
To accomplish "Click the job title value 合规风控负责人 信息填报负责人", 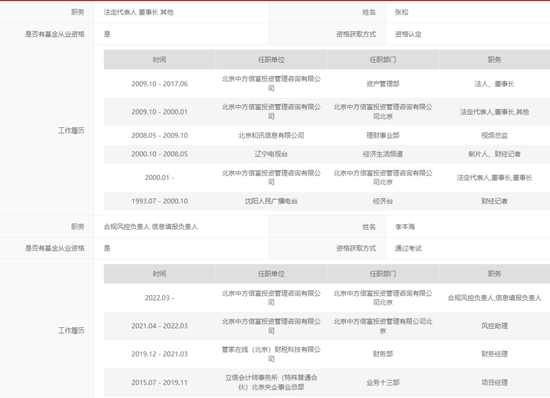I will 151,227.
